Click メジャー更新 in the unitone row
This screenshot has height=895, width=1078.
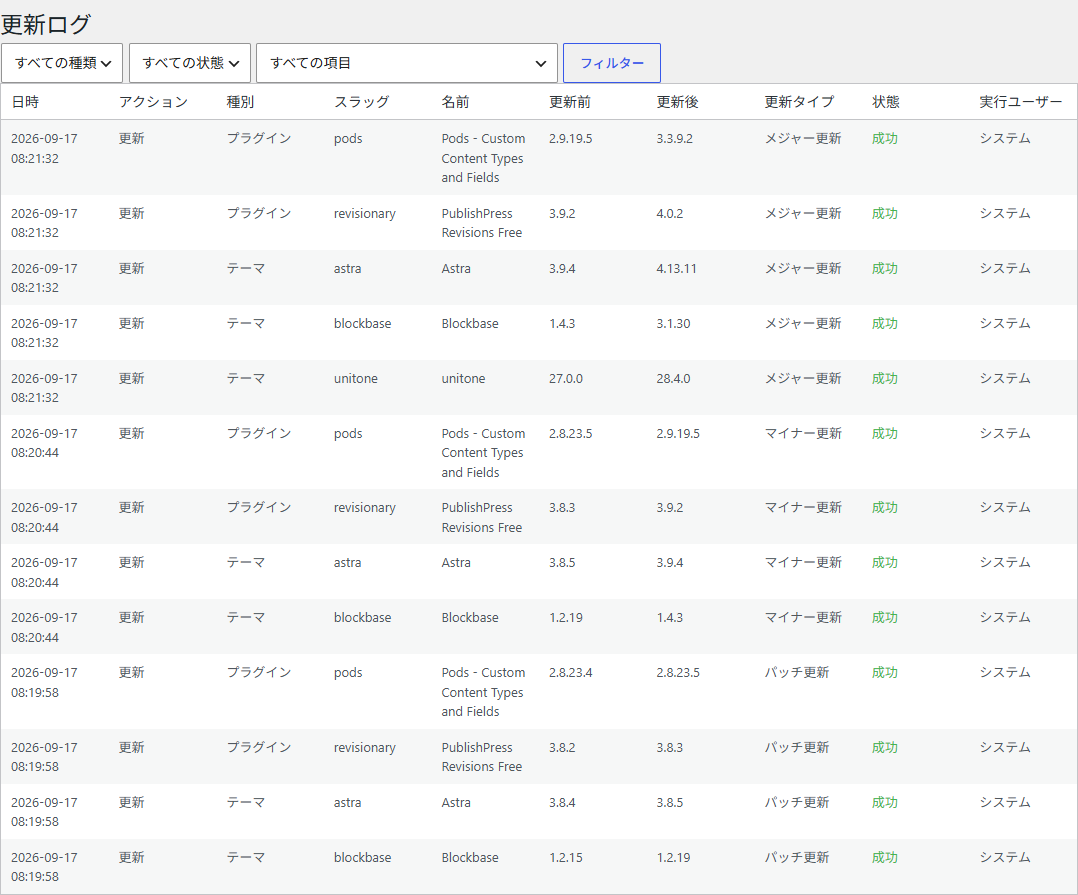(x=803, y=378)
